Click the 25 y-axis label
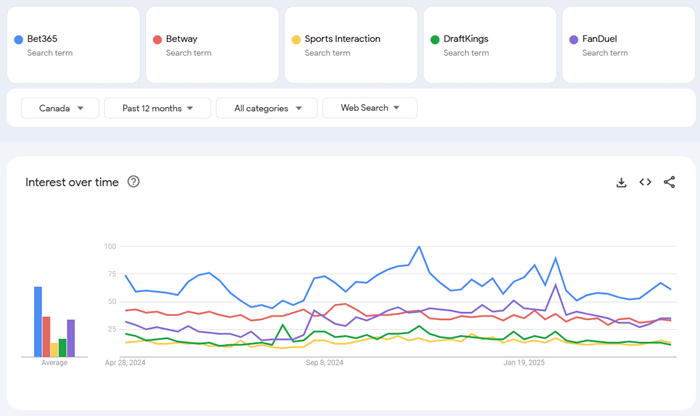Viewport: 700px width, 416px height. click(x=112, y=329)
